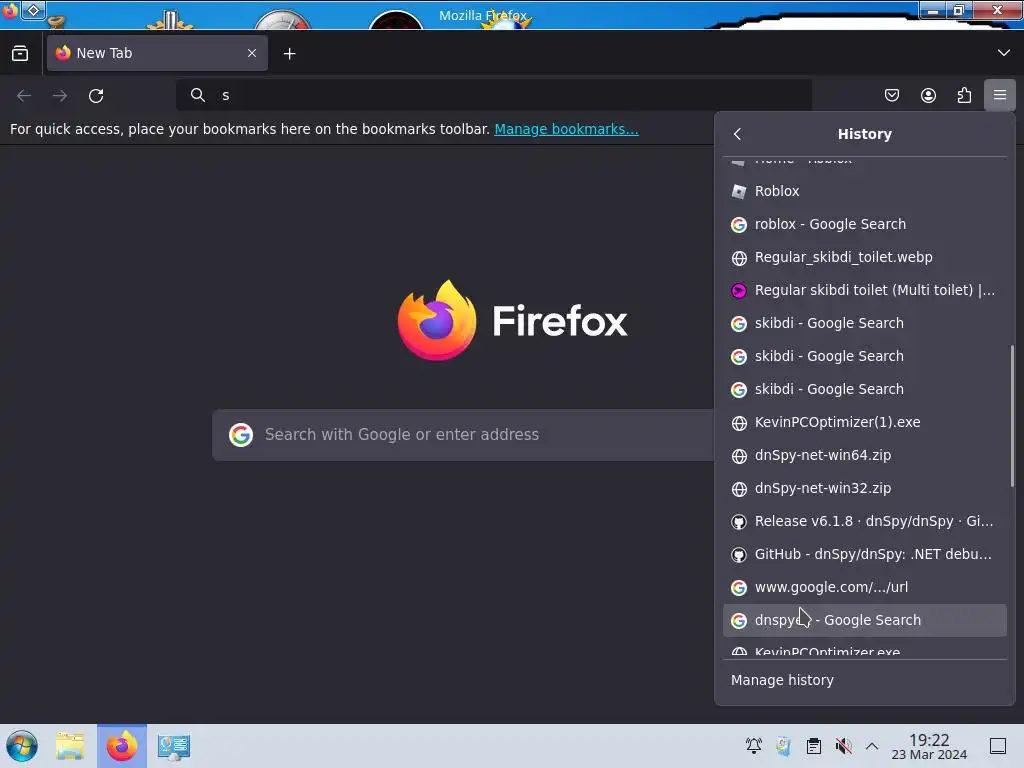Close the New Tab tab
Viewport: 1024px width, 768px height.
[251, 54]
